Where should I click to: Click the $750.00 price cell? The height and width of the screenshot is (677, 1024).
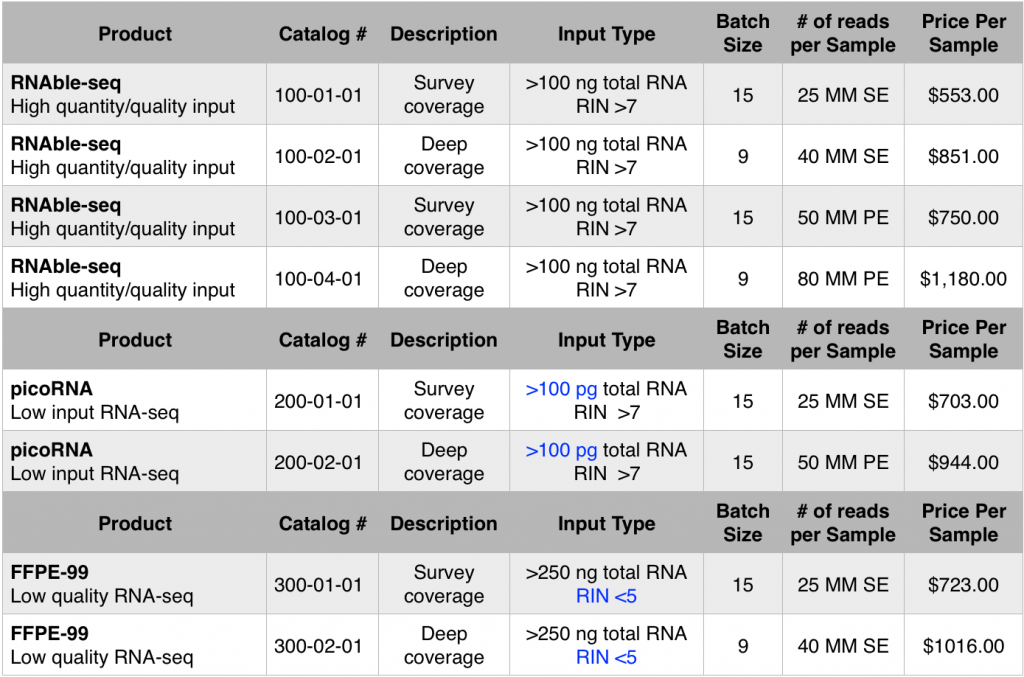[963, 217]
